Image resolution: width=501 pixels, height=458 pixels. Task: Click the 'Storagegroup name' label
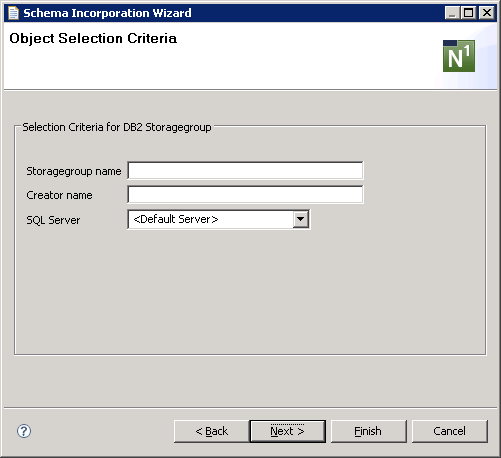[x=74, y=171]
